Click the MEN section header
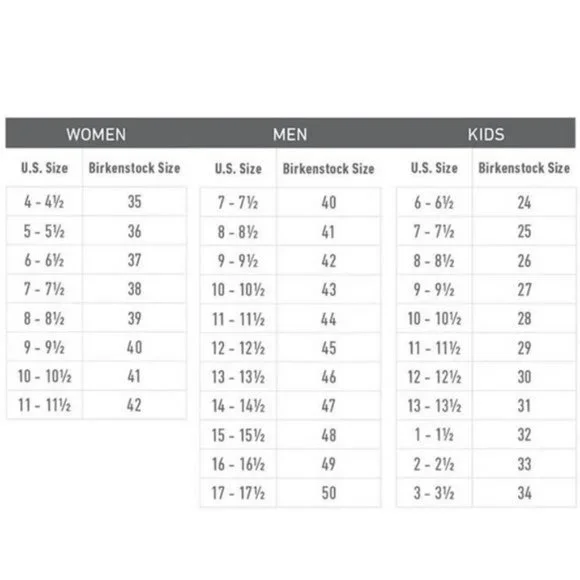Viewport: 580px width, 580px height. point(290,134)
